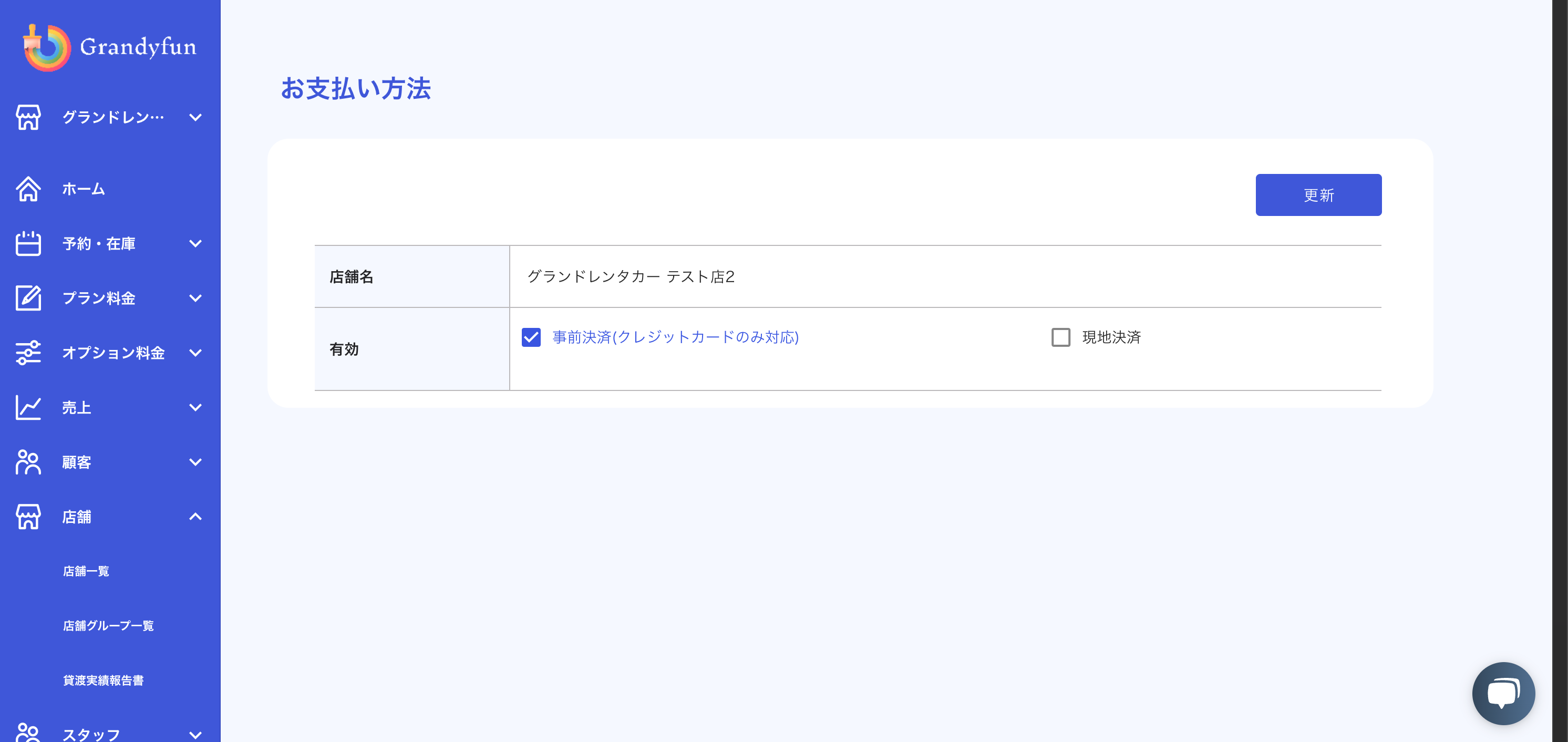Enable the 現地決済 checkbox

(1061, 337)
